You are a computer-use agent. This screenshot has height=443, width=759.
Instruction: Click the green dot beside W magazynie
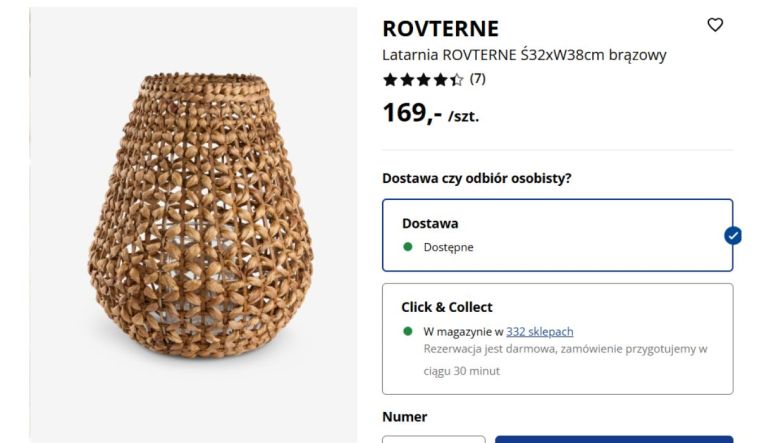[x=408, y=331]
